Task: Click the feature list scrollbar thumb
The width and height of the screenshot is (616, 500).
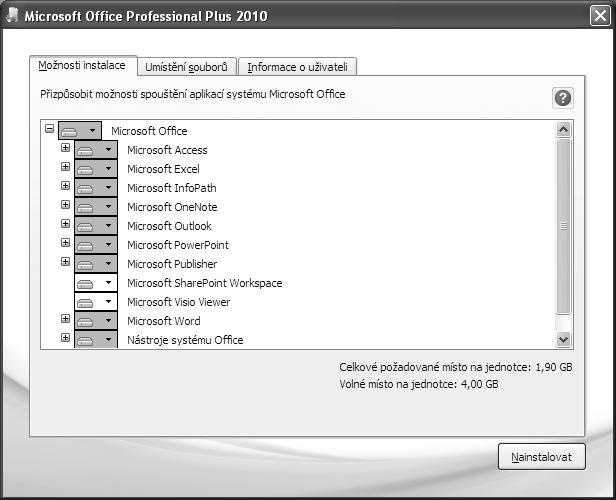Action: pyautogui.click(x=563, y=226)
